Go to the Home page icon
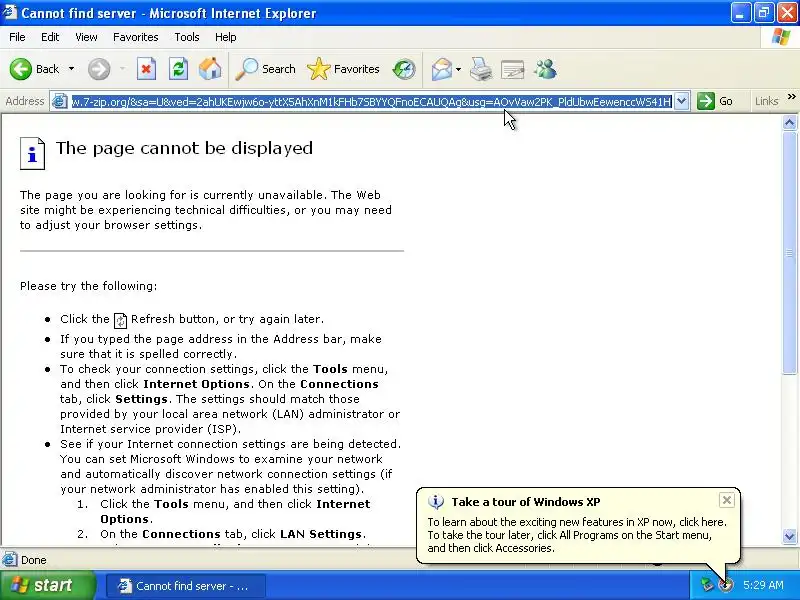 pyautogui.click(x=210, y=69)
